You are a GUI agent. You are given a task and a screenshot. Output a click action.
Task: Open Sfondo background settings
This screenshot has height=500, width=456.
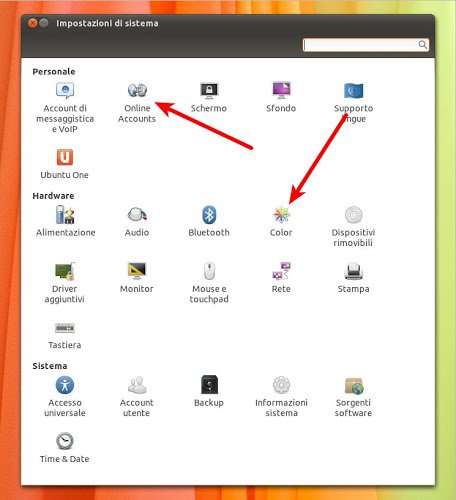point(281,97)
